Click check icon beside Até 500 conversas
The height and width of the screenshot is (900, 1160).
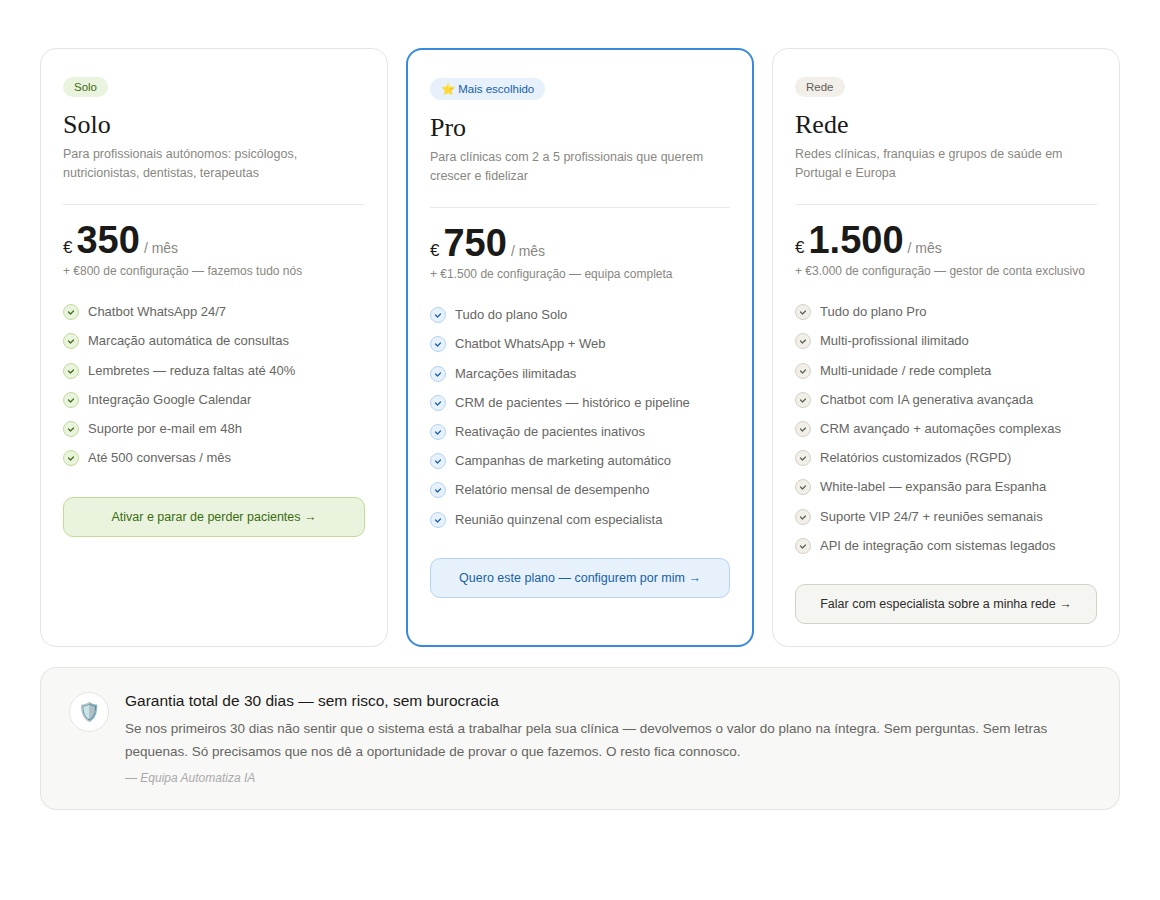point(71,458)
